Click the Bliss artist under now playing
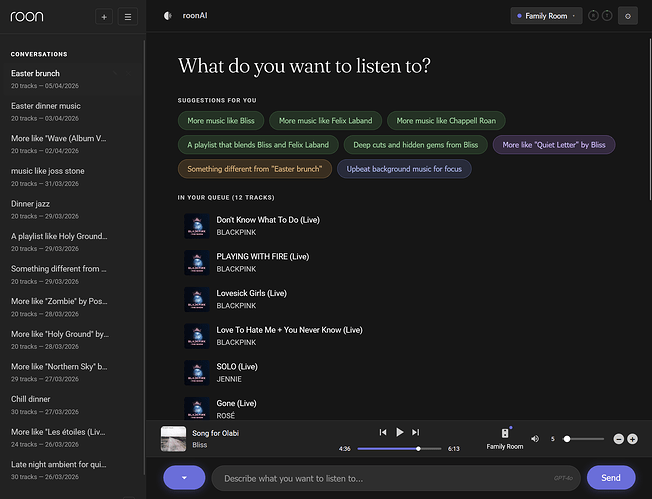The image size is (652, 499). [200, 445]
